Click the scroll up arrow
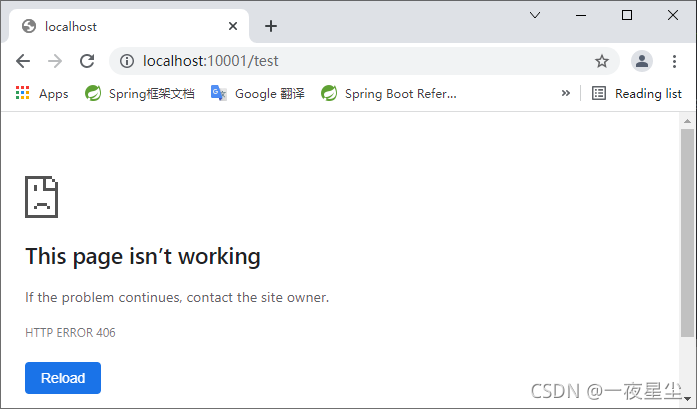The width and height of the screenshot is (697, 409). 687,121
